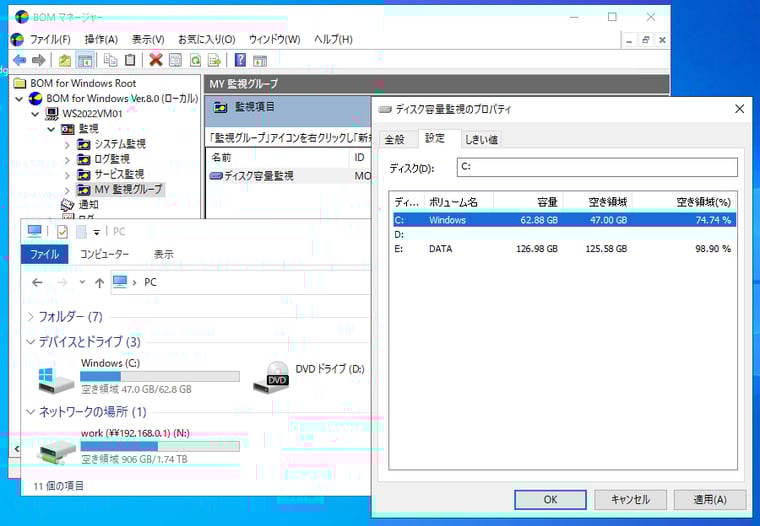Viewport: 760px width, 526px height.
Task: Click the paste clipboard icon in BOM toolbar
Action: [x=130, y=60]
